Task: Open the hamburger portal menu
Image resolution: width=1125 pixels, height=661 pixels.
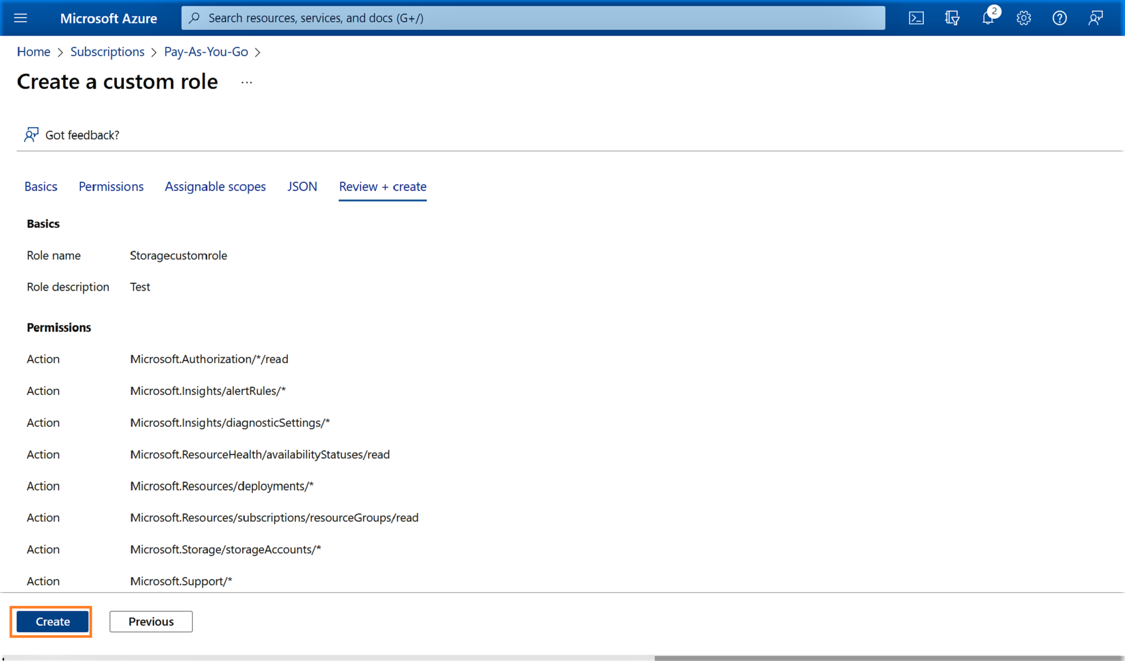Action: [x=20, y=18]
